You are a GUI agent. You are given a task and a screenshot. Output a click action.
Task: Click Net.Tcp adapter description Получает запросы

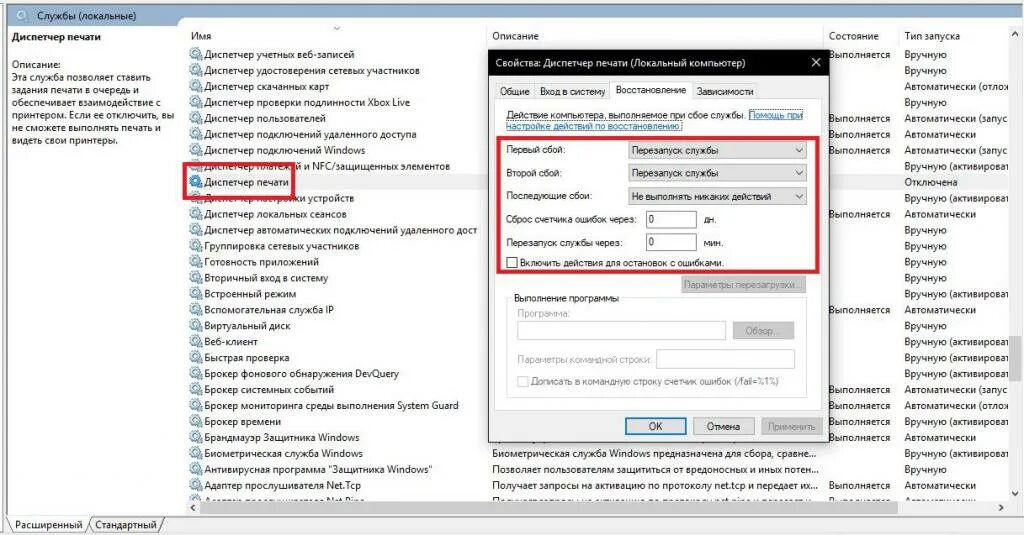pos(655,485)
